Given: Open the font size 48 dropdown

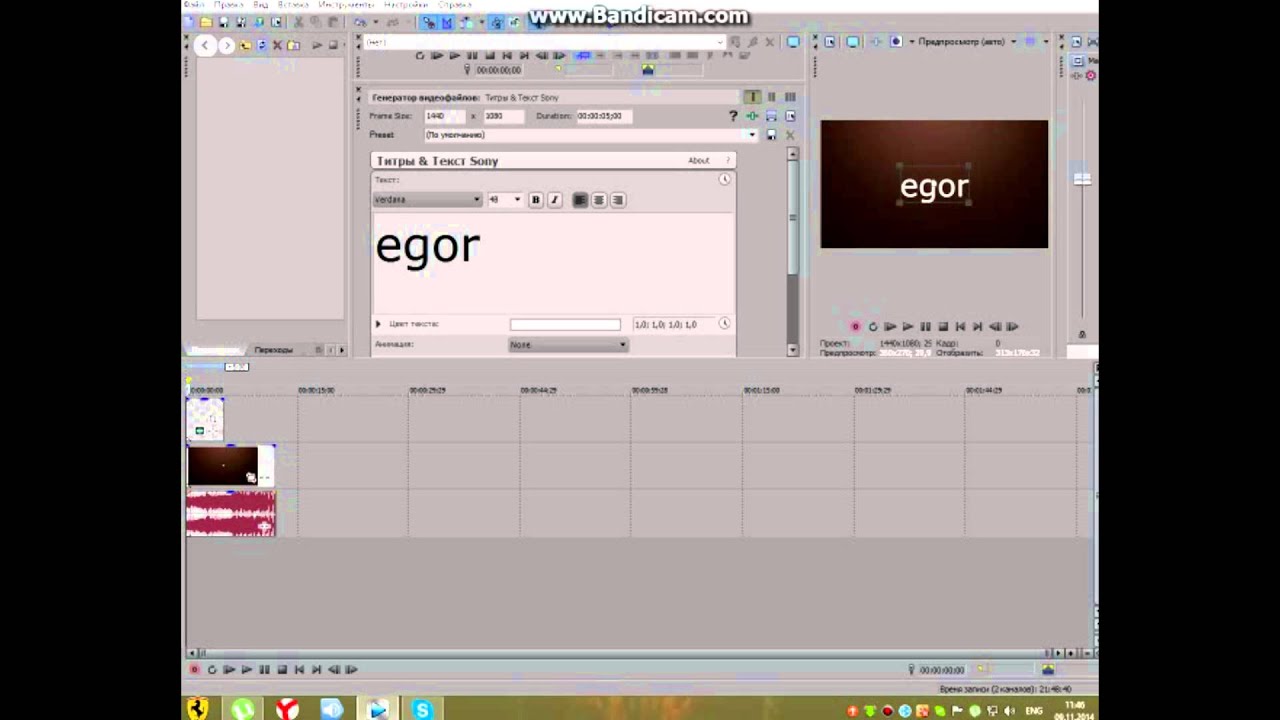Looking at the screenshot, I should (504, 200).
